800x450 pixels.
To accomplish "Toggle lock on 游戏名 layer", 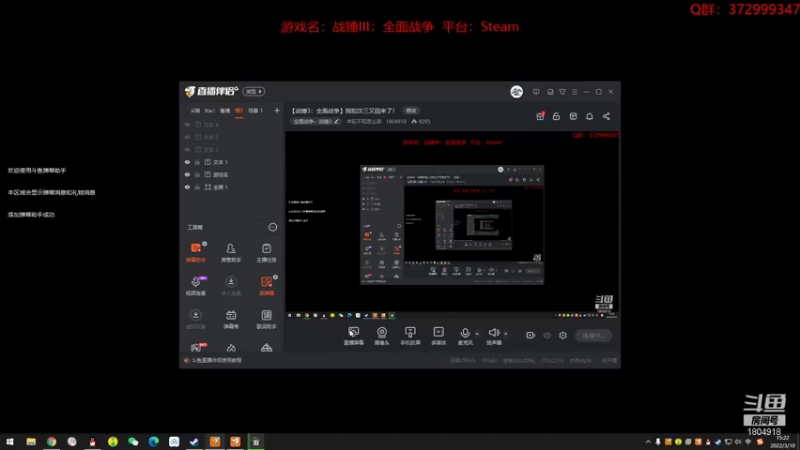I will click(x=197, y=174).
